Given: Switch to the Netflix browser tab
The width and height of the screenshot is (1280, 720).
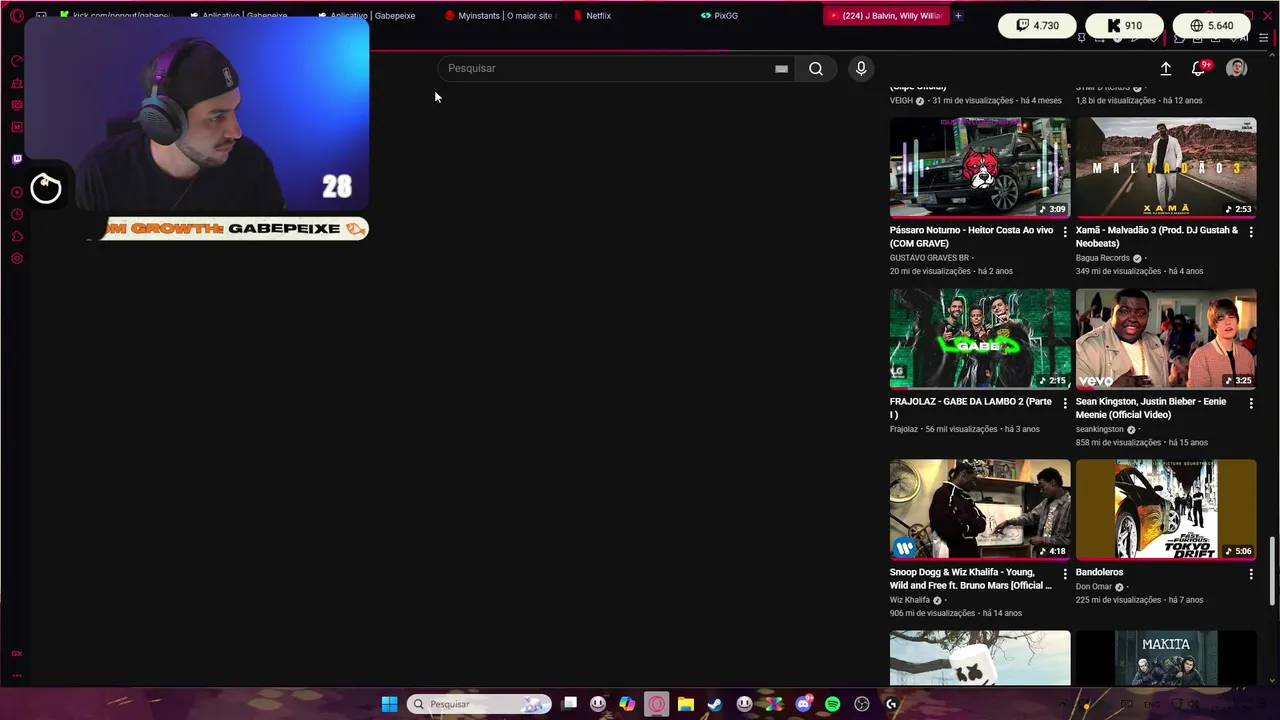Looking at the screenshot, I should pyautogui.click(x=598, y=16).
